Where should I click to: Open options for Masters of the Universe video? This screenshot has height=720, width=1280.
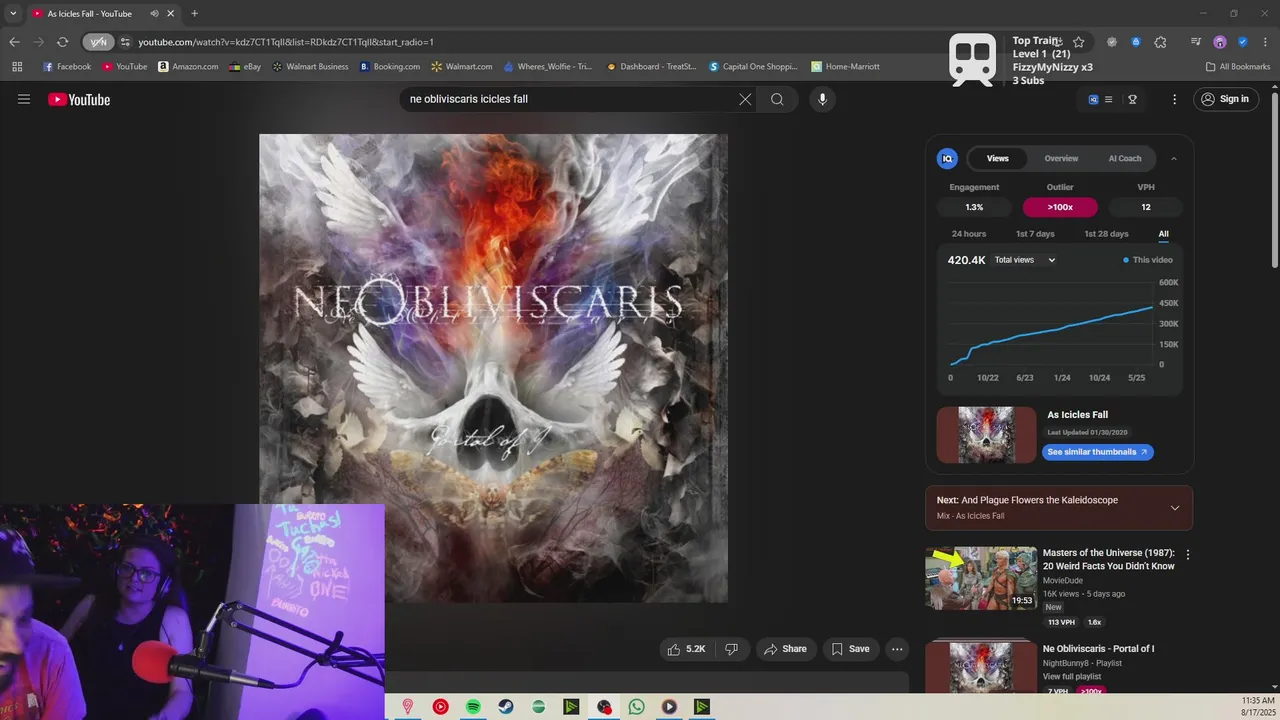[1188, 554]
